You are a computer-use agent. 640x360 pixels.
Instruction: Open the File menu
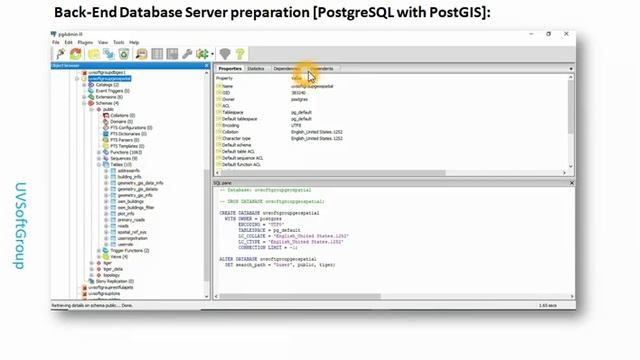point(56,42)
